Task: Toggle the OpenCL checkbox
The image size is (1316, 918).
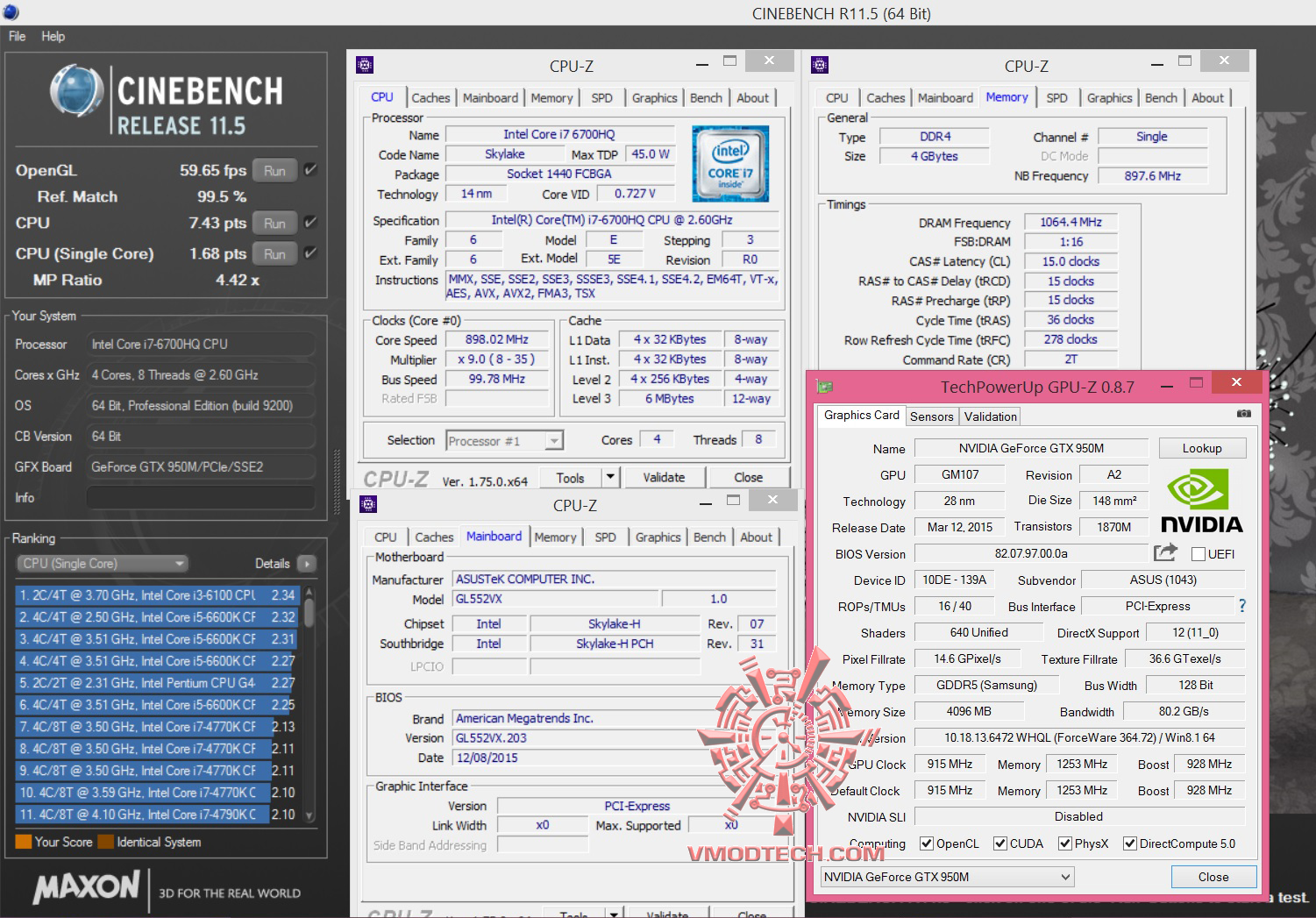Action: pos(926,843)
